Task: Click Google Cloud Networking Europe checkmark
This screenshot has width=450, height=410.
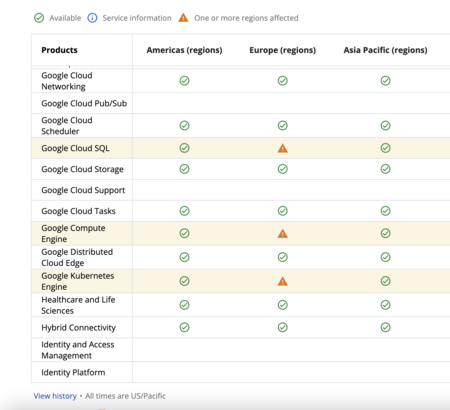Action: 283,81
